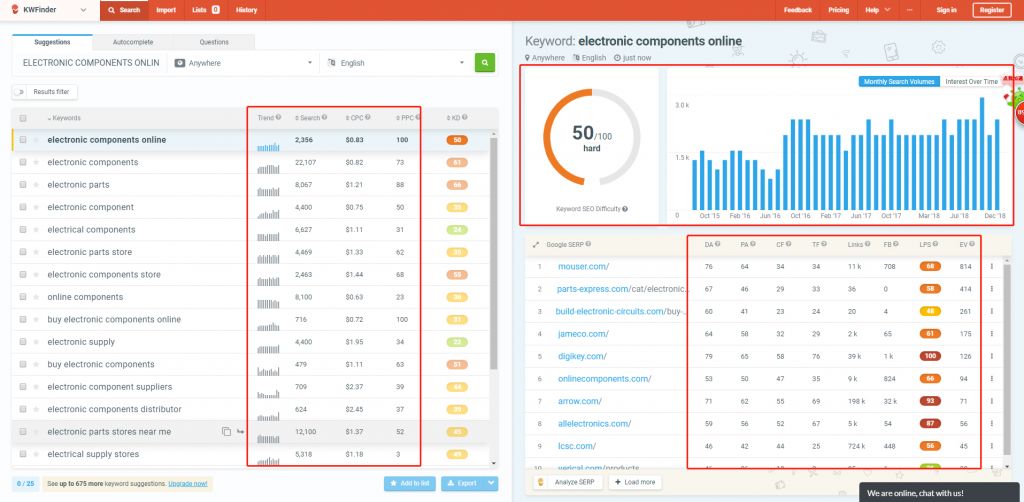Click the help icon next to Trend

coord(279,118)
